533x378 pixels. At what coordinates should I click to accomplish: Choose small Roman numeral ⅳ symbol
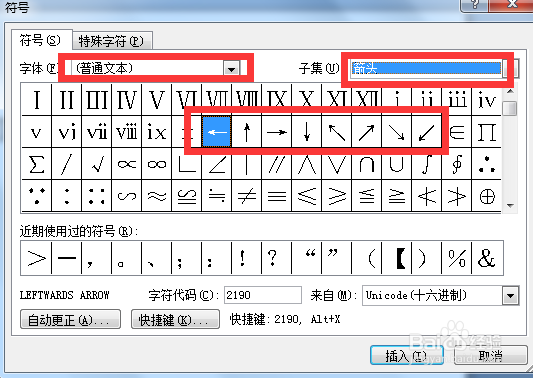(486, 100)
